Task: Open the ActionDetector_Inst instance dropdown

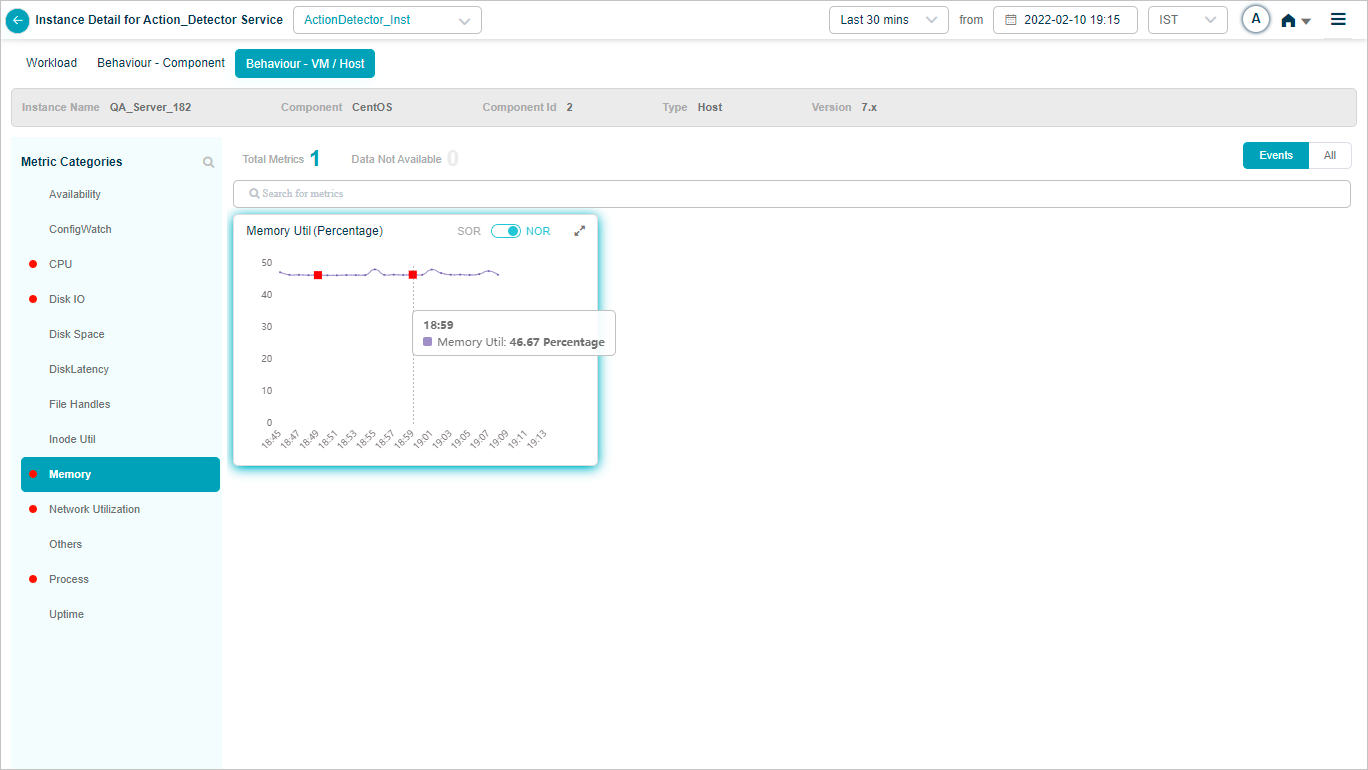Action: [x=387, y=20]
